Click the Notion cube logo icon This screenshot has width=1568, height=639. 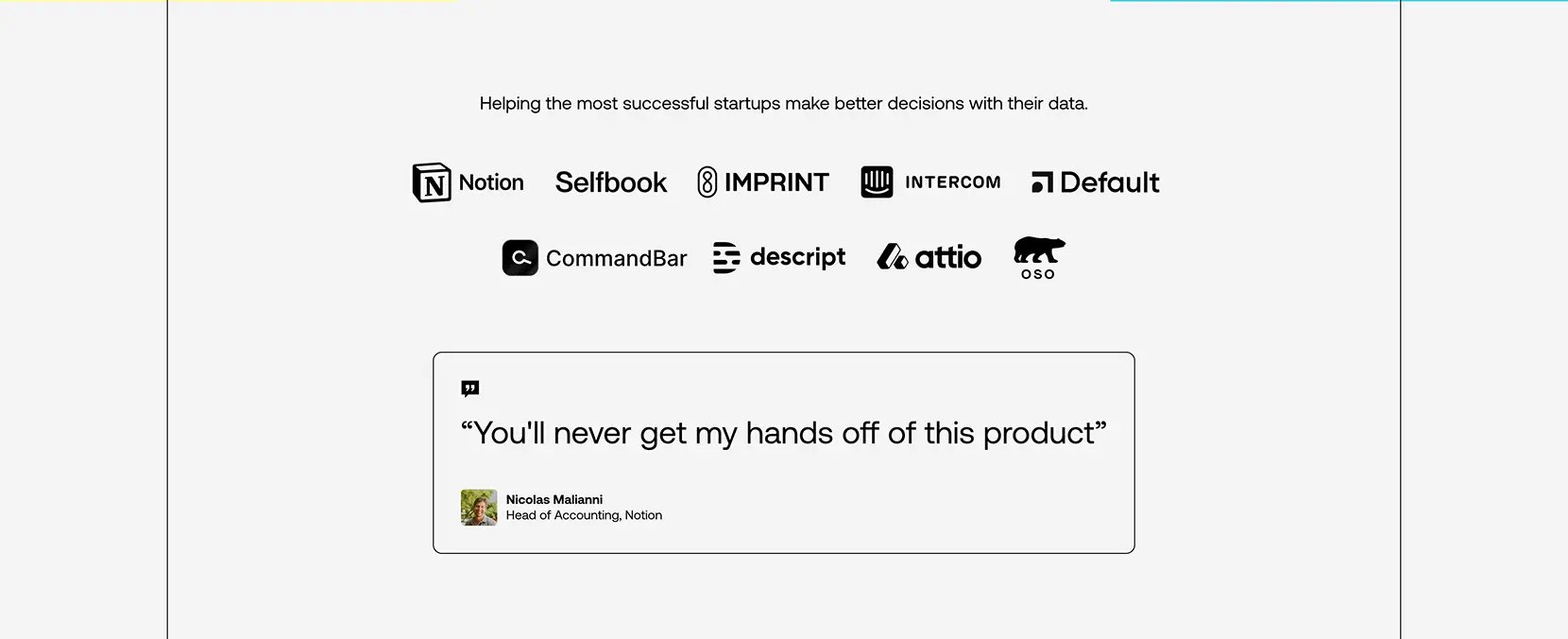(432, 182)
